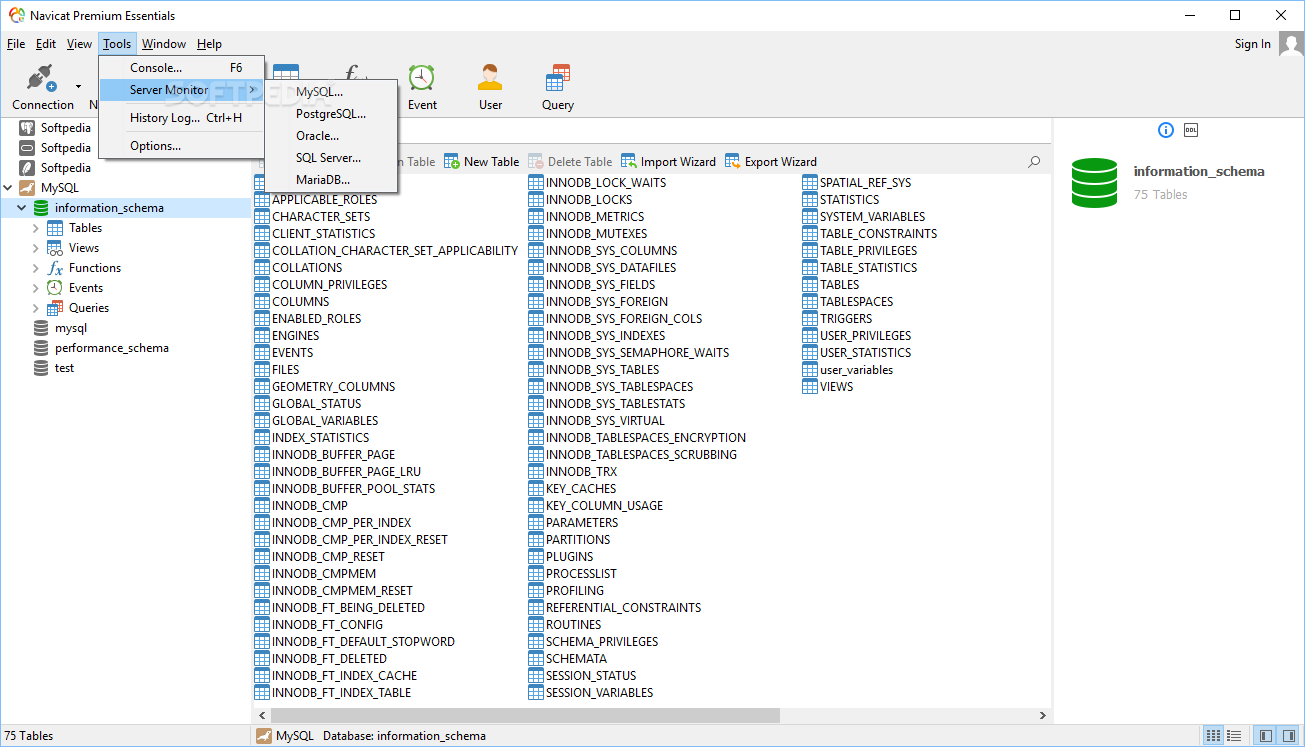This screenshot has height=747, width=1305.
Task: Click the Functions fx icon in tree
Action: pos(55,268)
